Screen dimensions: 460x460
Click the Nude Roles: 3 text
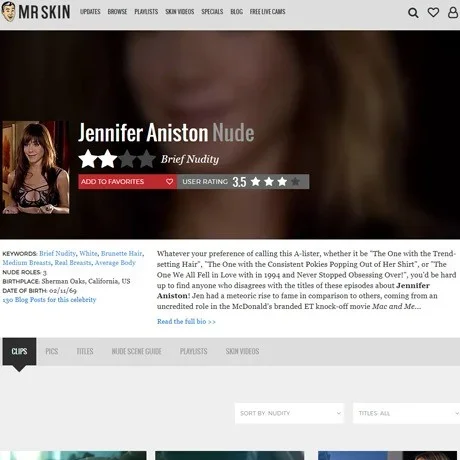24,272
